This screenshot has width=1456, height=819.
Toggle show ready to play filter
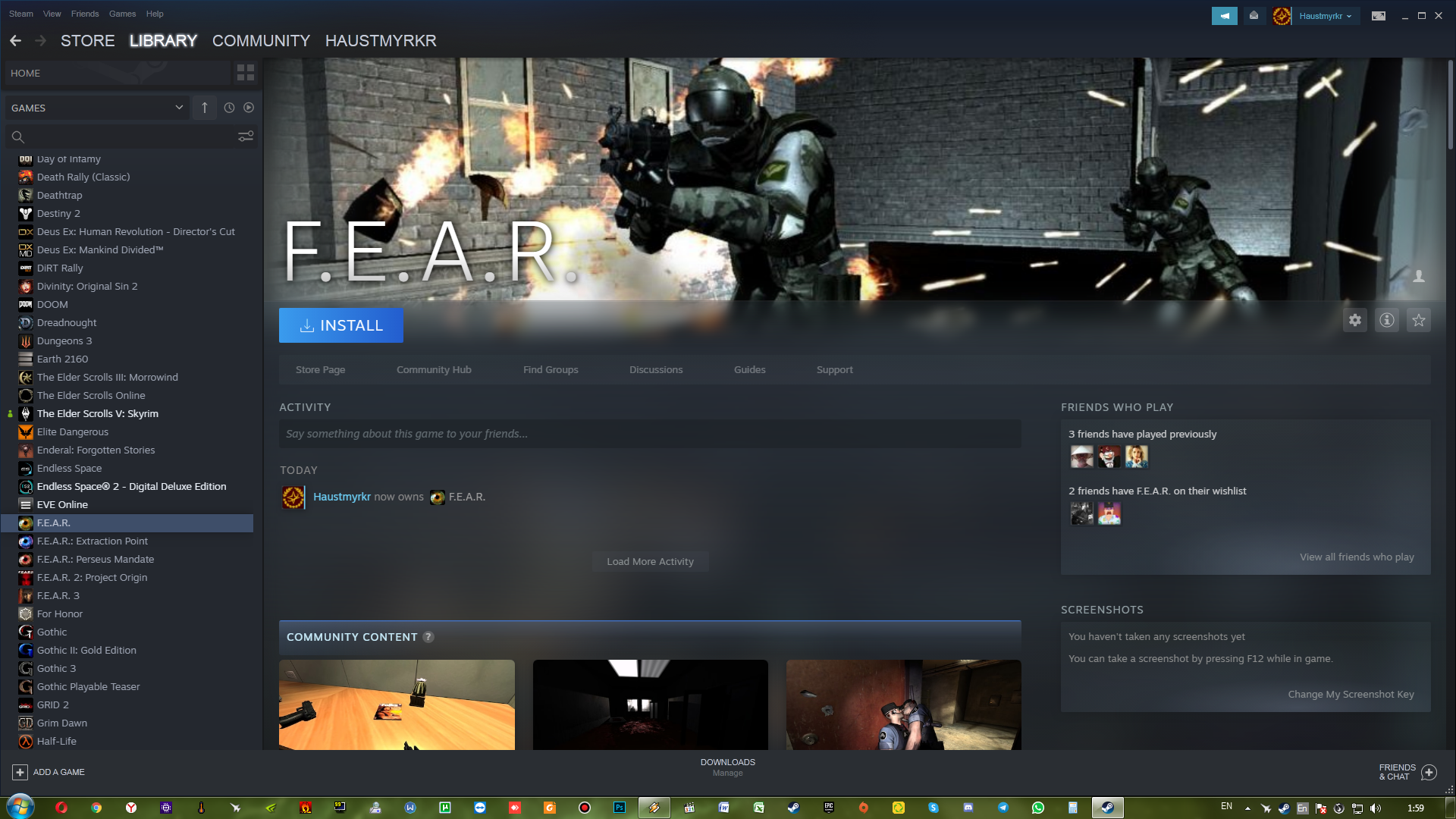tap(249, 108)
